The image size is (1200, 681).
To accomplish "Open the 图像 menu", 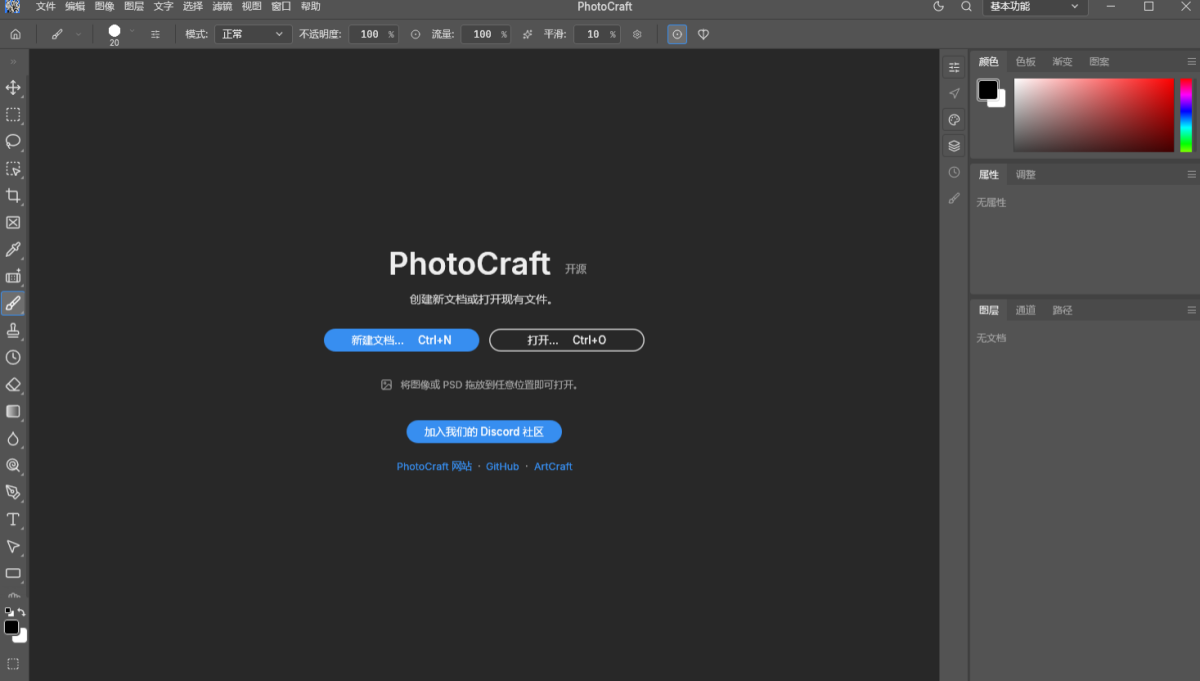I will click(x=104, y=6).
